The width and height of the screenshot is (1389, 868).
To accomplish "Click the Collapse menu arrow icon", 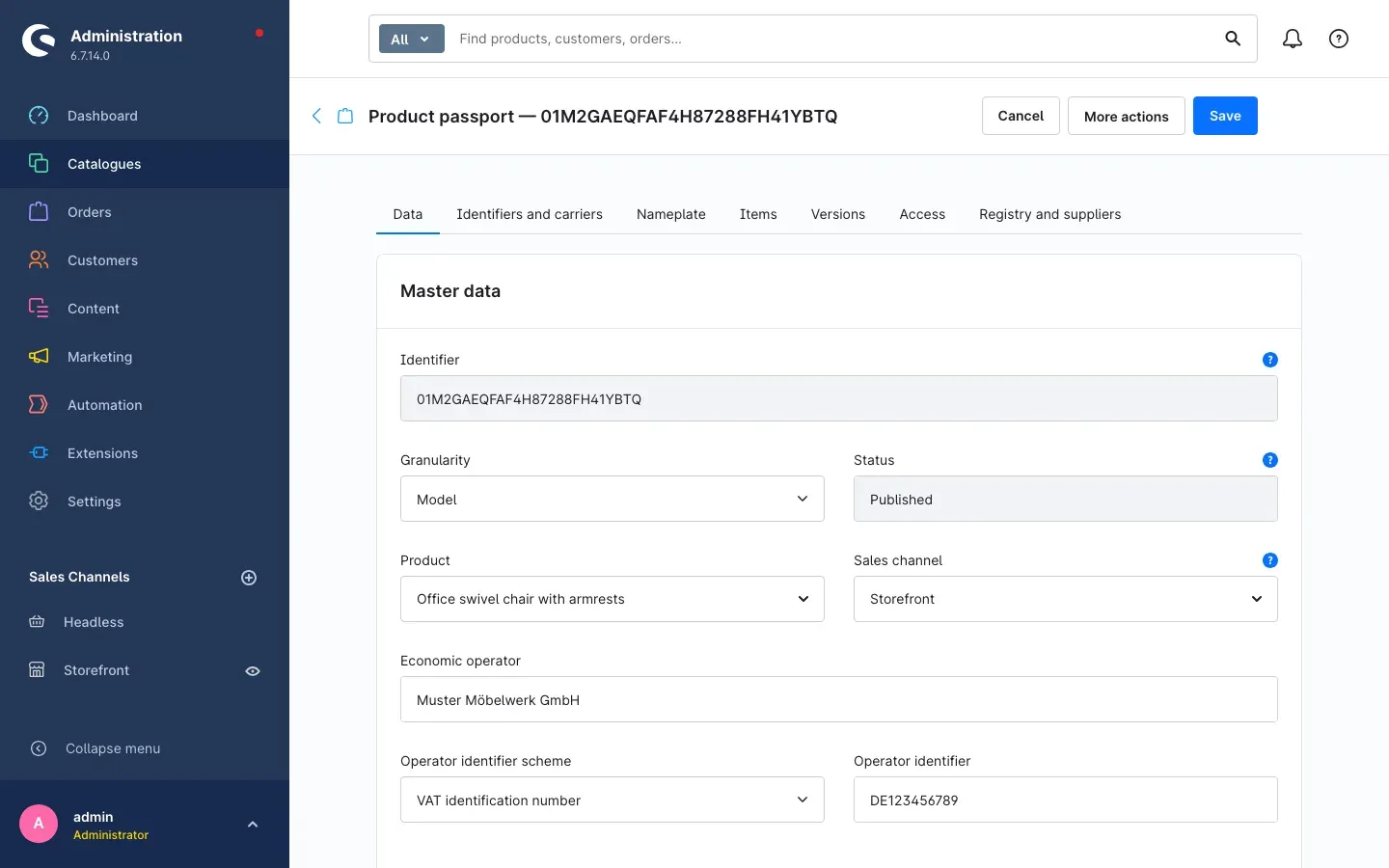I will click(39, 748).
